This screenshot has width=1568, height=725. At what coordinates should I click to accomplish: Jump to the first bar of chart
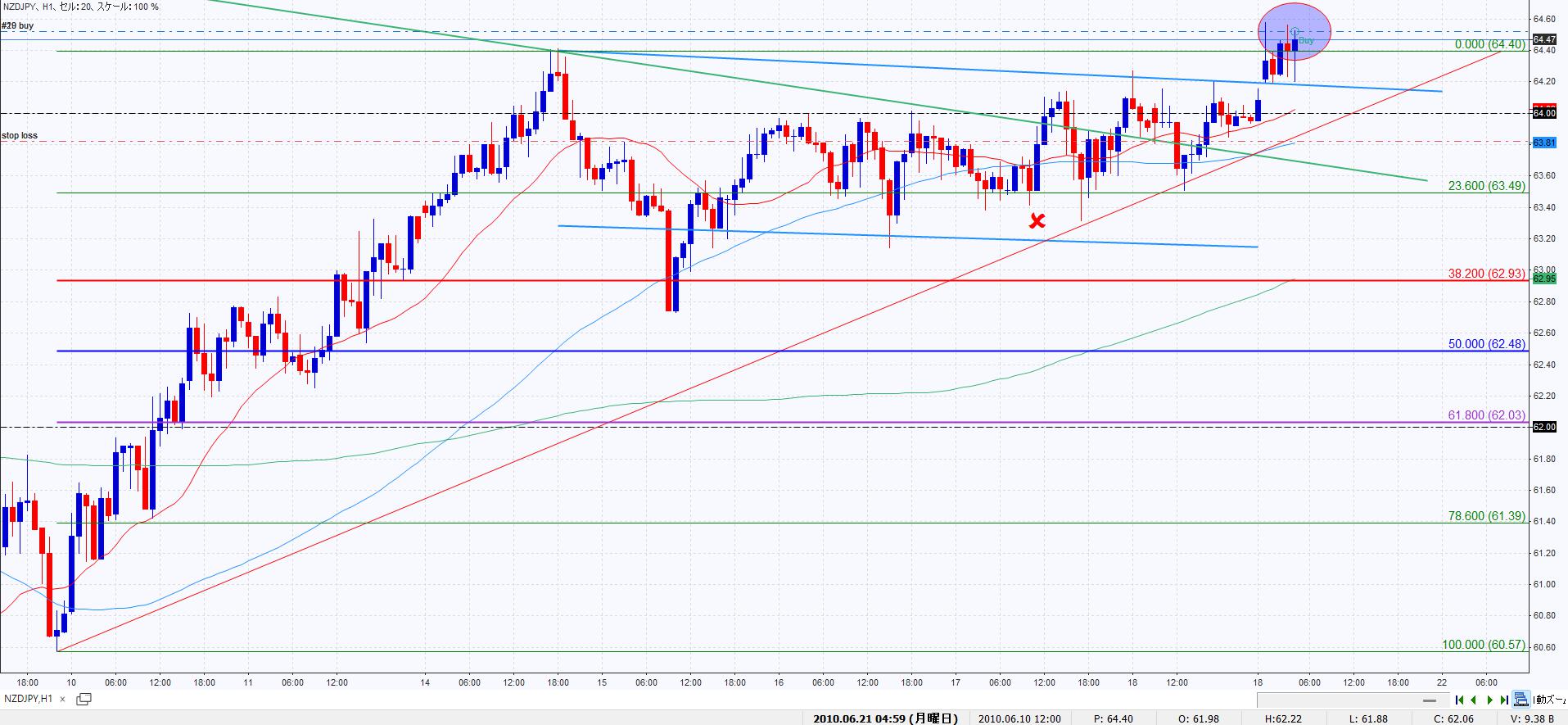[x=1459, y=700]
